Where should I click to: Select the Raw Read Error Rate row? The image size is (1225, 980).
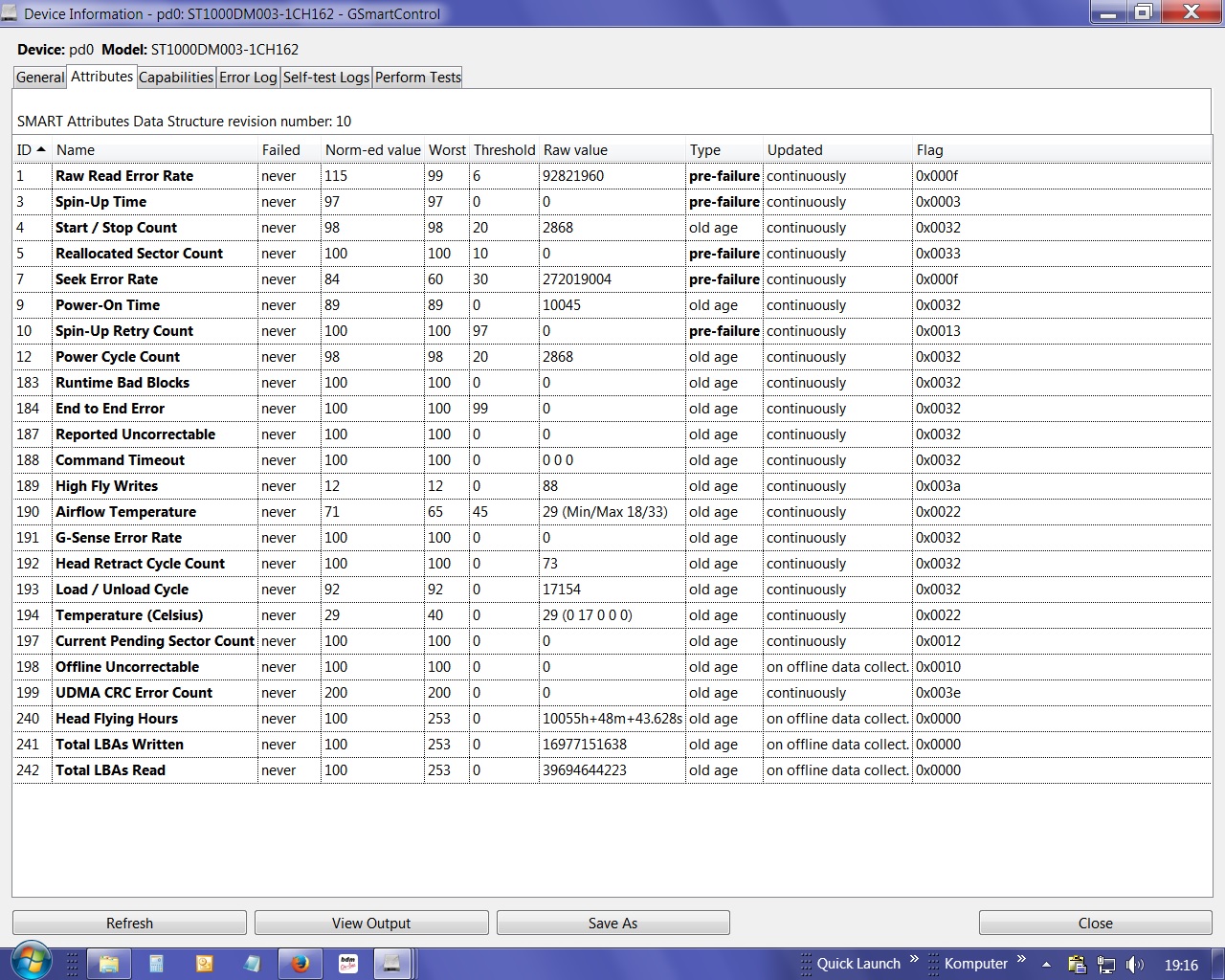612,176
